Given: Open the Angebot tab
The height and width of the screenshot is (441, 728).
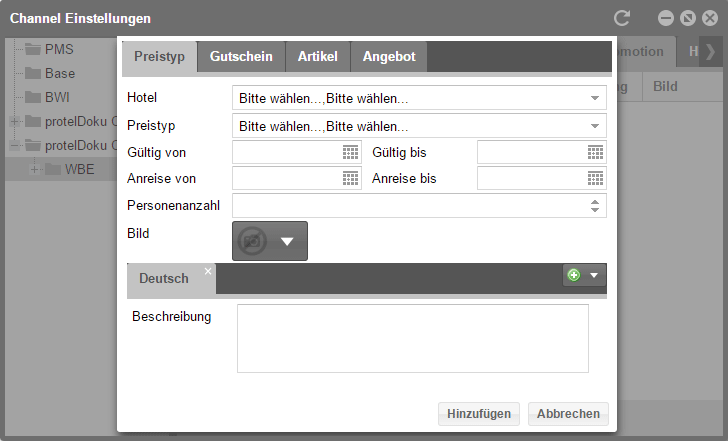Looking at the screenshot, I should pos(389,57).
